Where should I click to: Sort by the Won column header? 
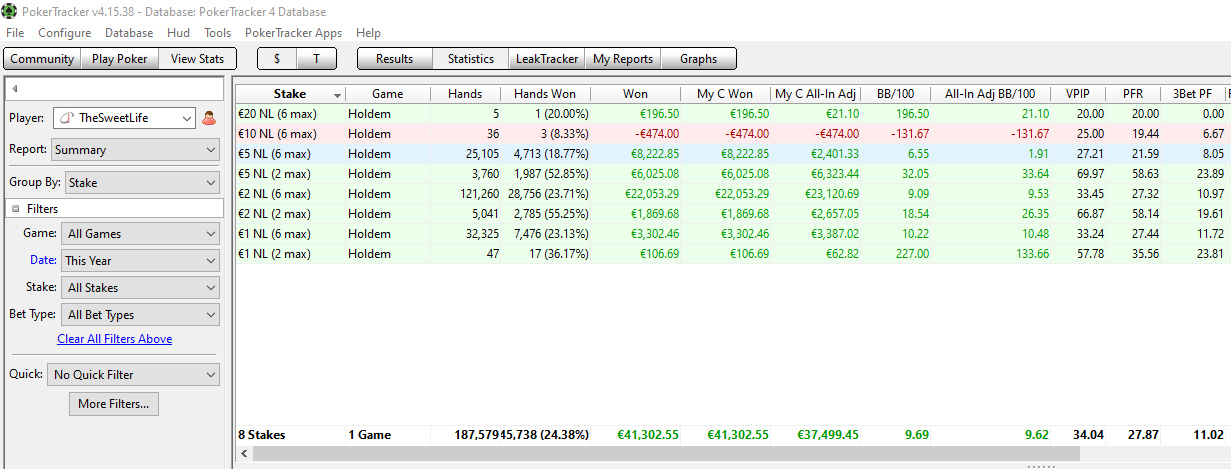[x=635, y=94]
